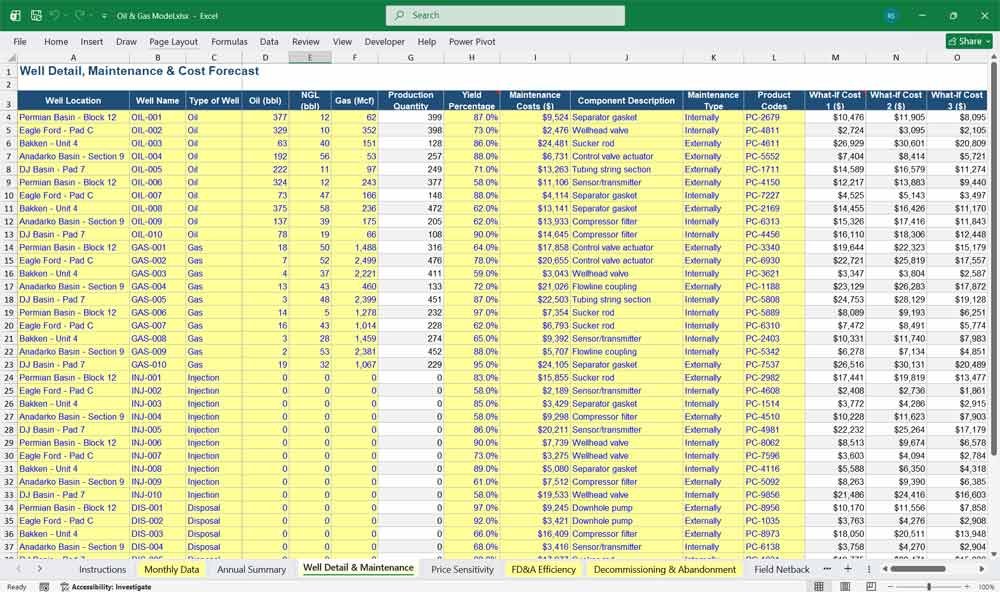This screenshot has width=1000, height=592.
Task: Click the title cell Well Detail, Maintenance & Cost Forecast
Action: coord(139,71)
